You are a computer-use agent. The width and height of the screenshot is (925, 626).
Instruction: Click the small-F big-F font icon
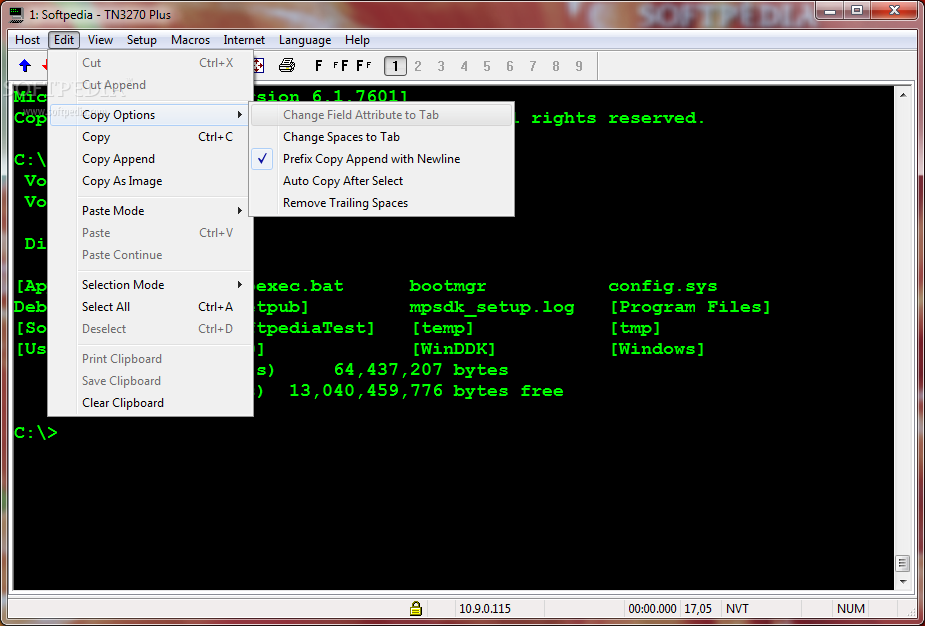click(x=342, y=65)
